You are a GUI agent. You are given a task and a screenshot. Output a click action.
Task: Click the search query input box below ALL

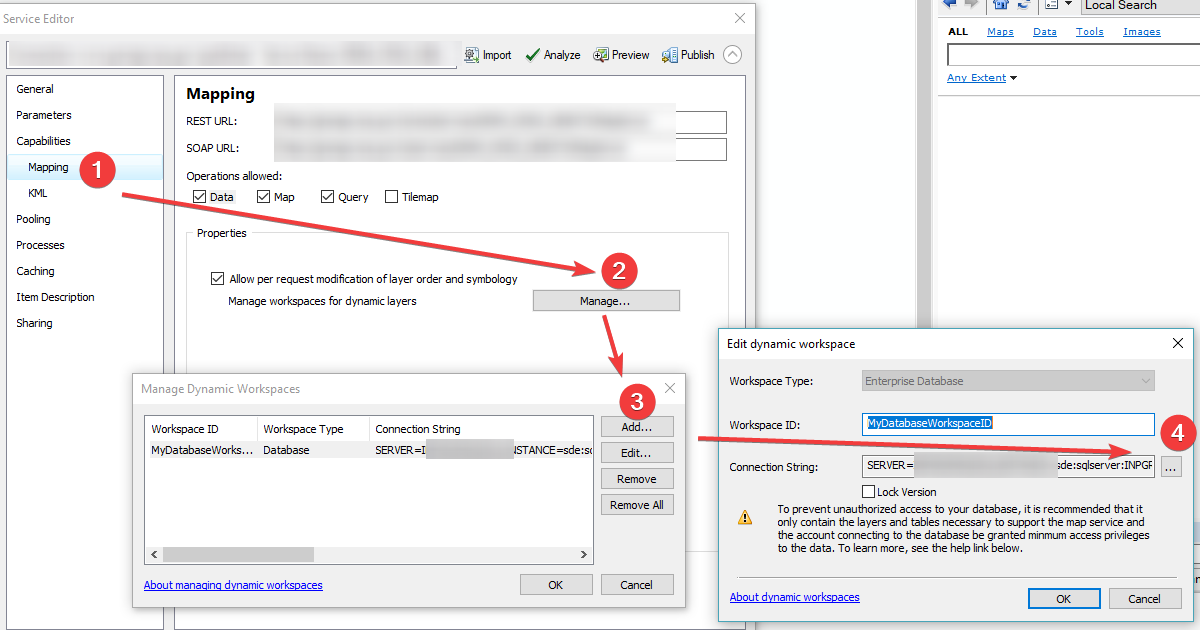coord(1073,55)
